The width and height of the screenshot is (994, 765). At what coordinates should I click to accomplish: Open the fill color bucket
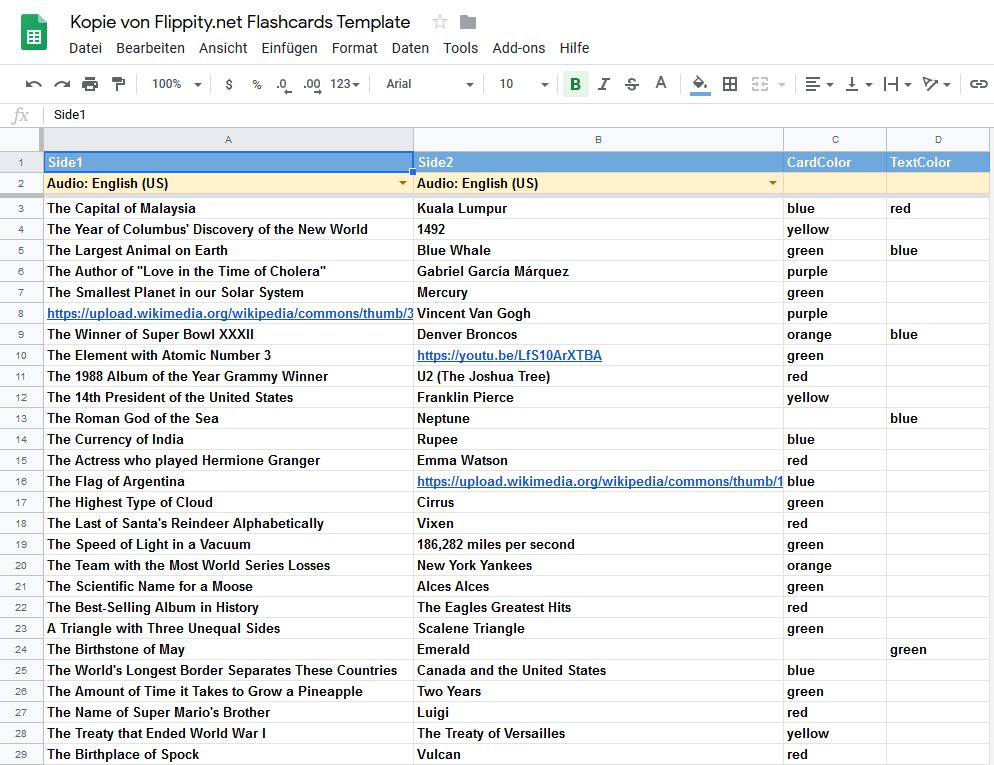[700, 84]
